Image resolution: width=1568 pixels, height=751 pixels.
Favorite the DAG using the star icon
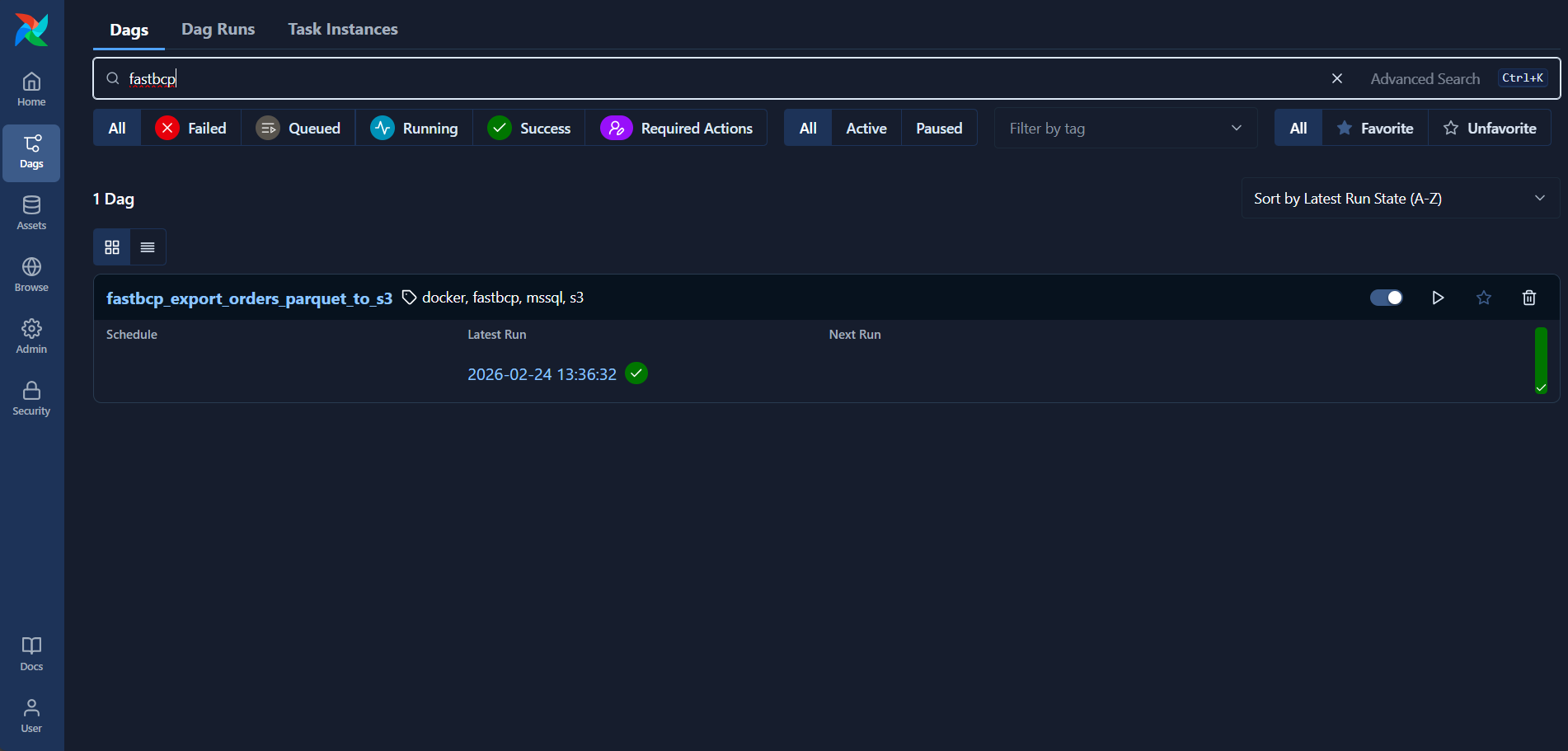click(1484, 298)
